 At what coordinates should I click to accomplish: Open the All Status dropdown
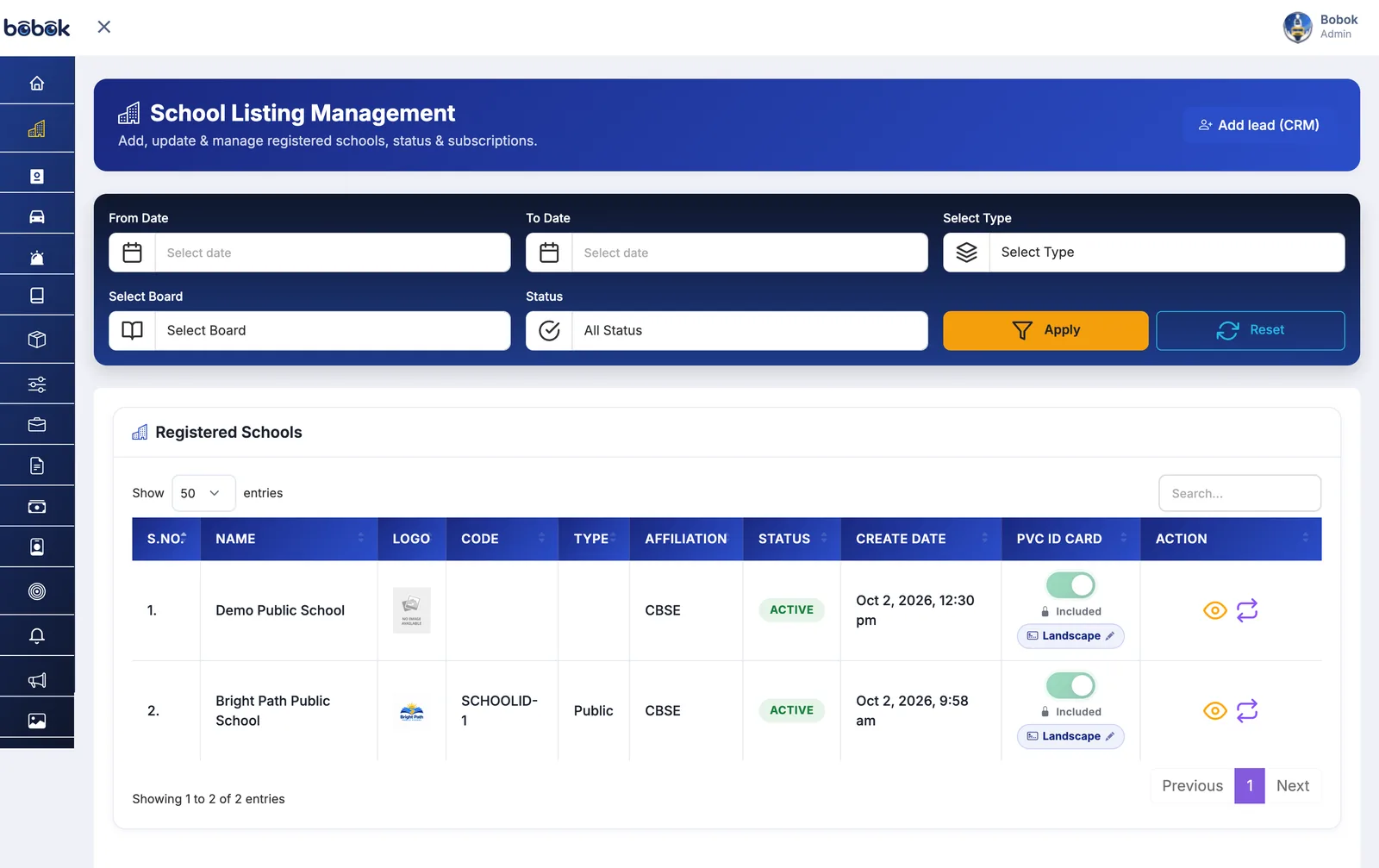click(x=727, y=331)
